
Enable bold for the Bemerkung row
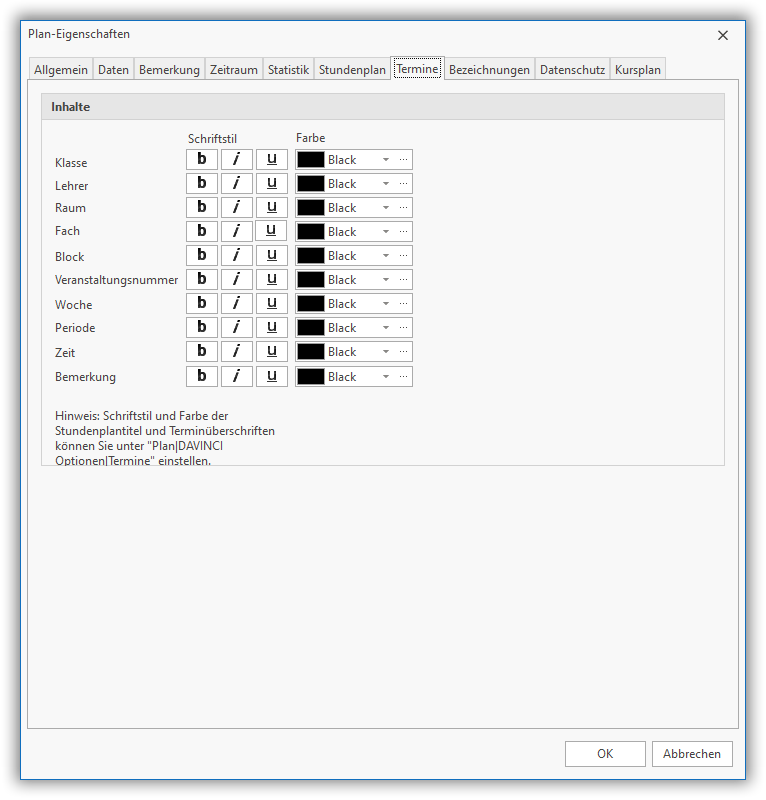point(202,376)
